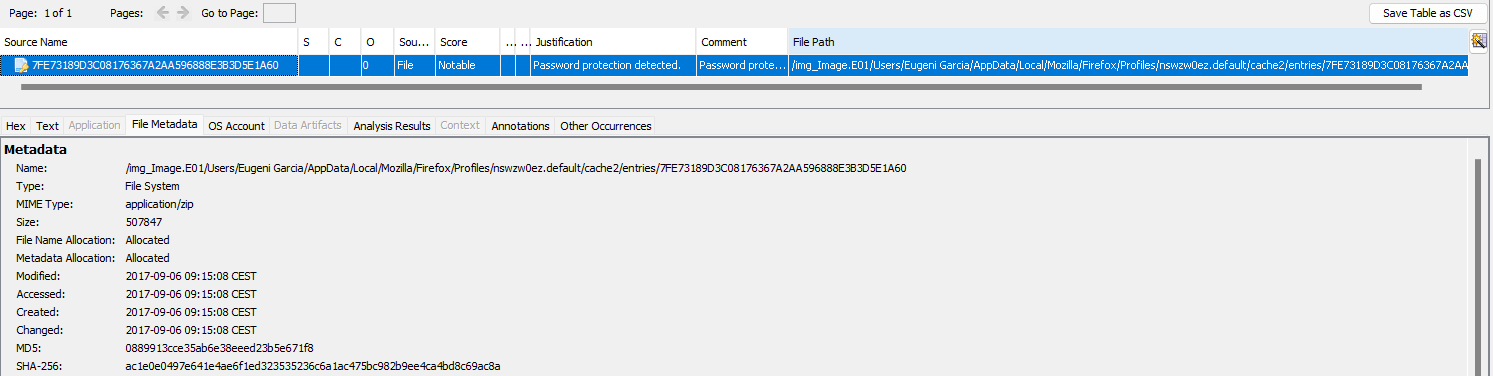Go to the previous page arrow
Screen dimensions: 1493x376
(x=163, y=13)
